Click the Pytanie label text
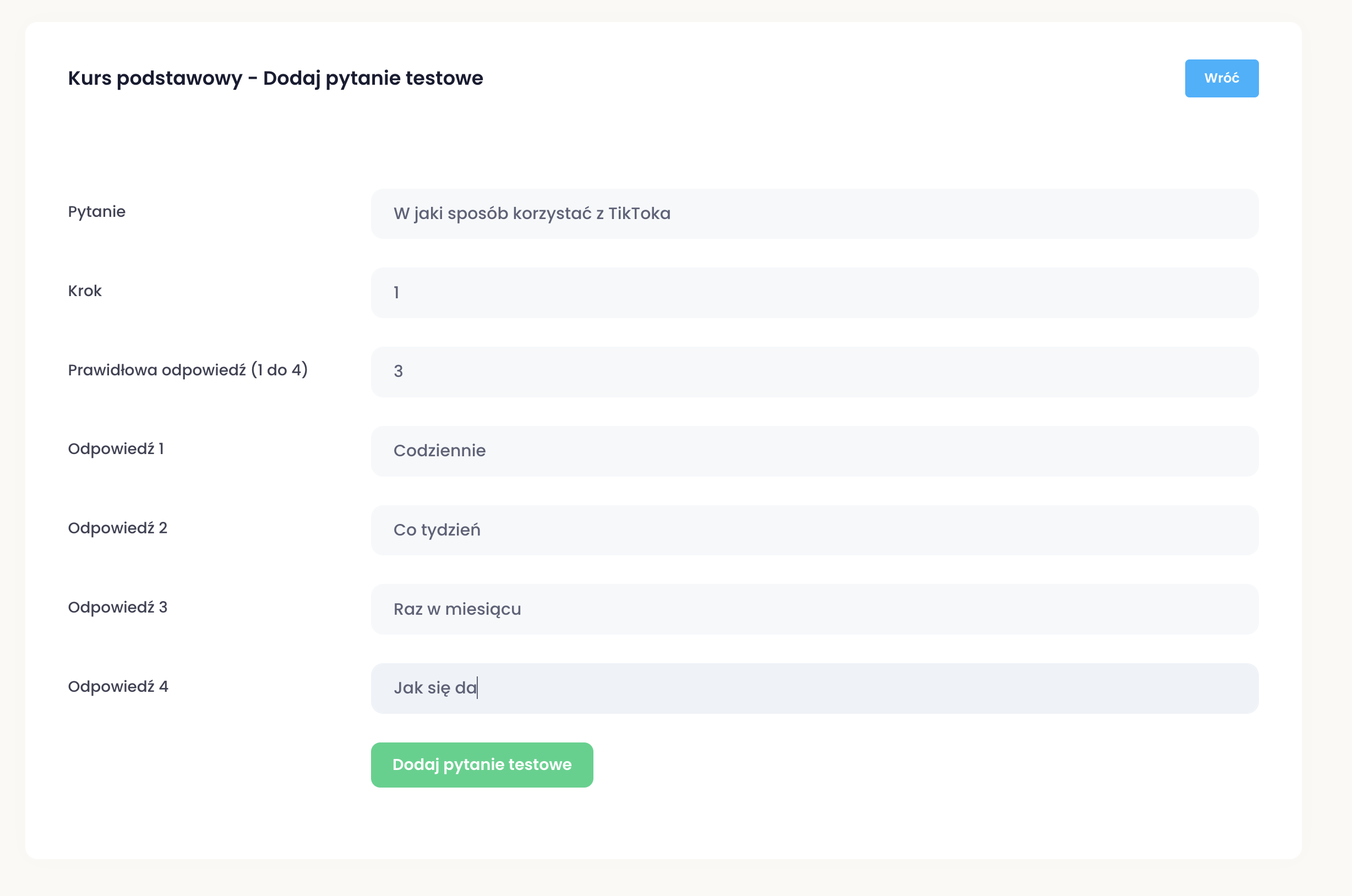The width and height of the screenshot is (1352, 896). click(x=96, y=212)
